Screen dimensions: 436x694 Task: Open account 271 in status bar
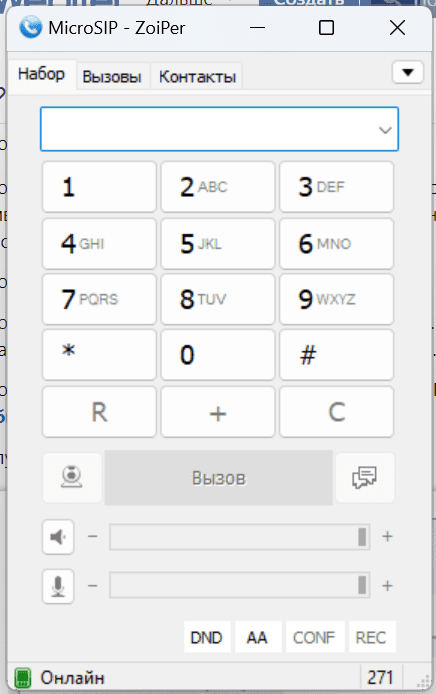coord(380,677)
